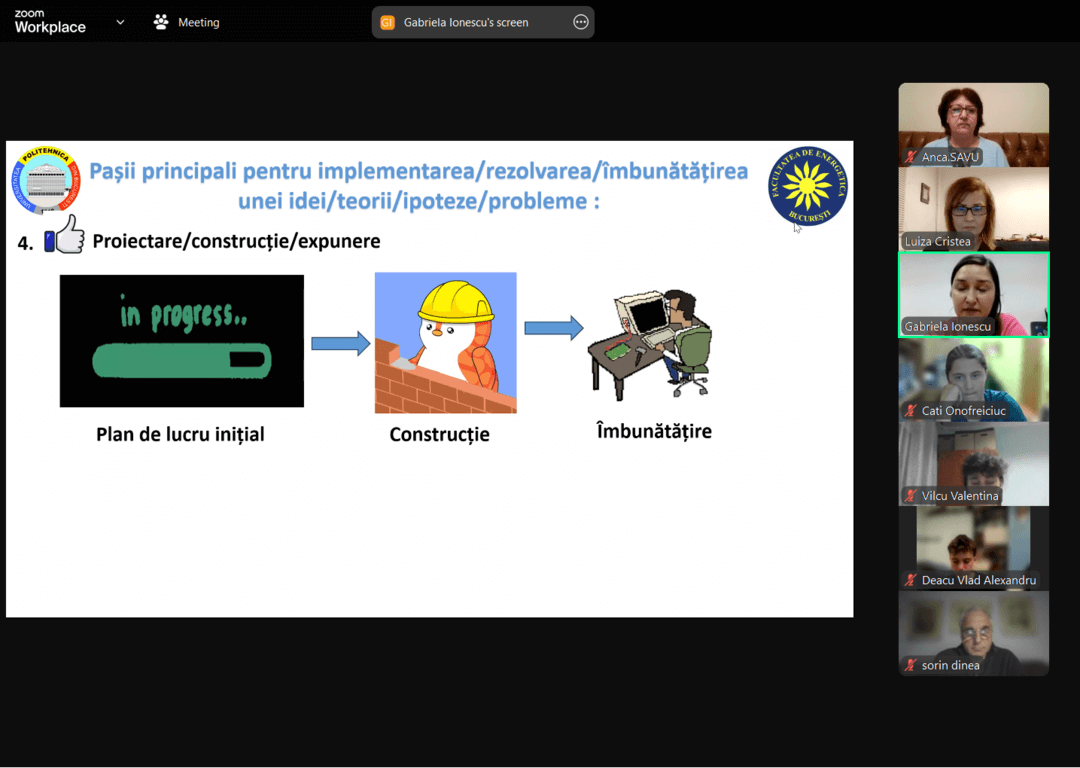Click the "Gabriela Ionescu's screen" label
This screenshot has height=768, width=1080.
(x=466, y=22)
